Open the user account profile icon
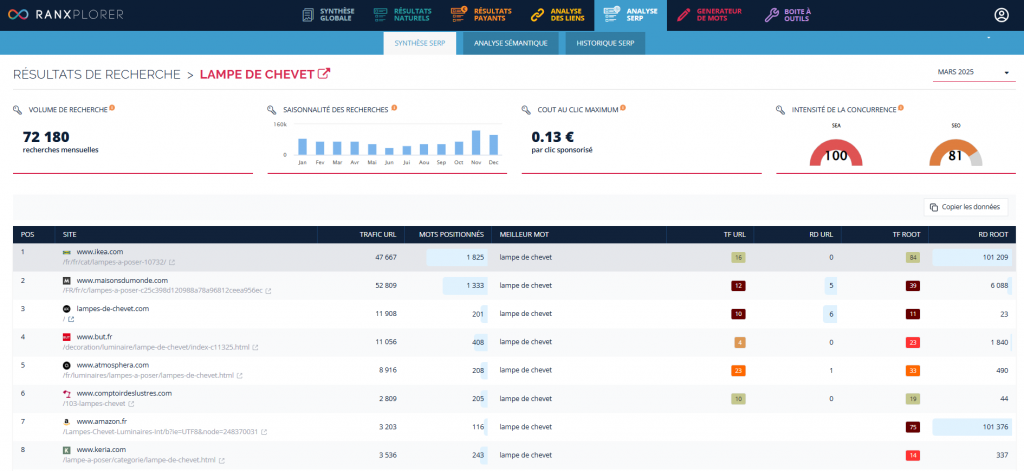Screen dimensions: 1024x471 pyautogui.click(x=1001, y=15)
